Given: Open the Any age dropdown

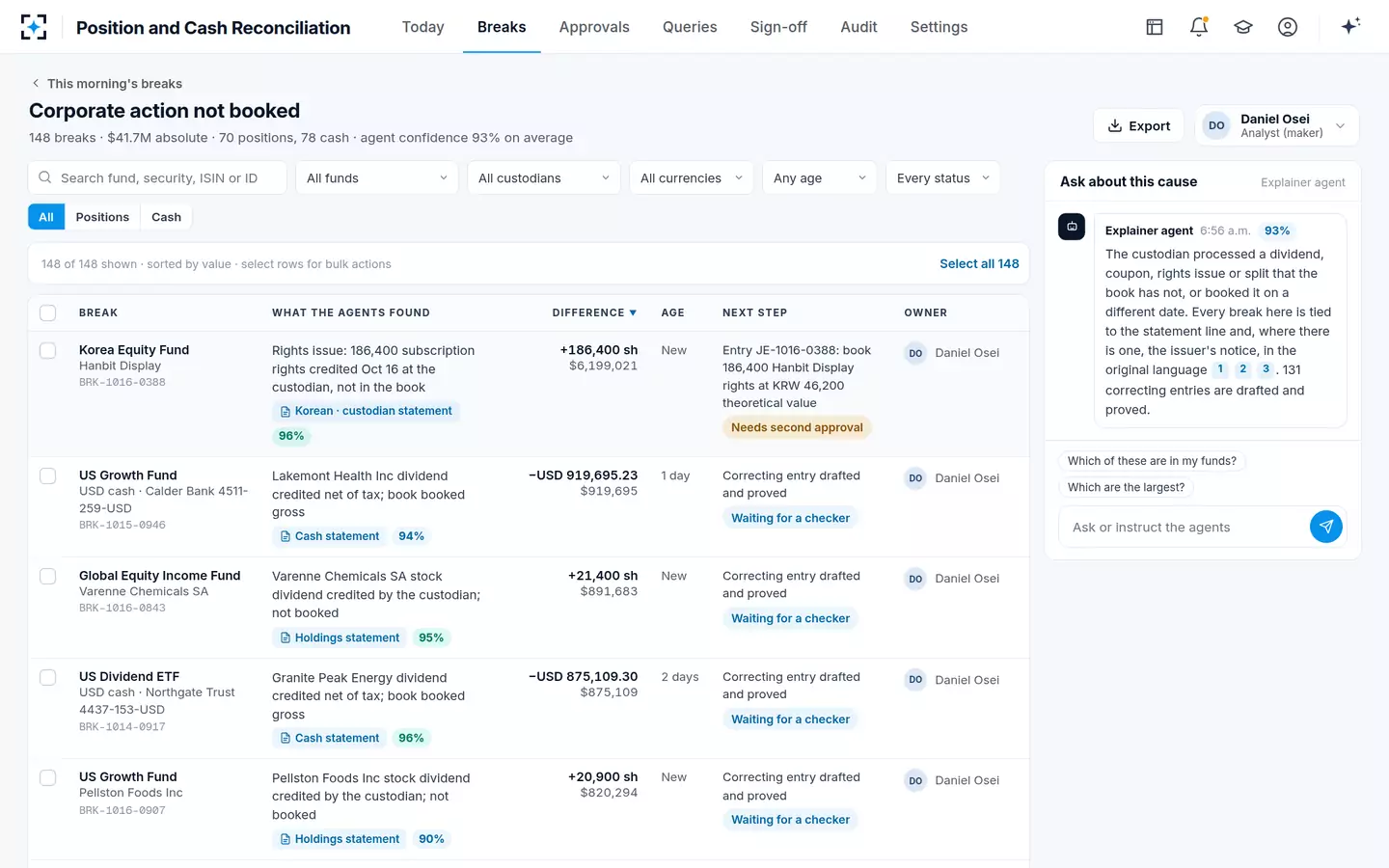Looking at the screenshot, I should point(820,177).
